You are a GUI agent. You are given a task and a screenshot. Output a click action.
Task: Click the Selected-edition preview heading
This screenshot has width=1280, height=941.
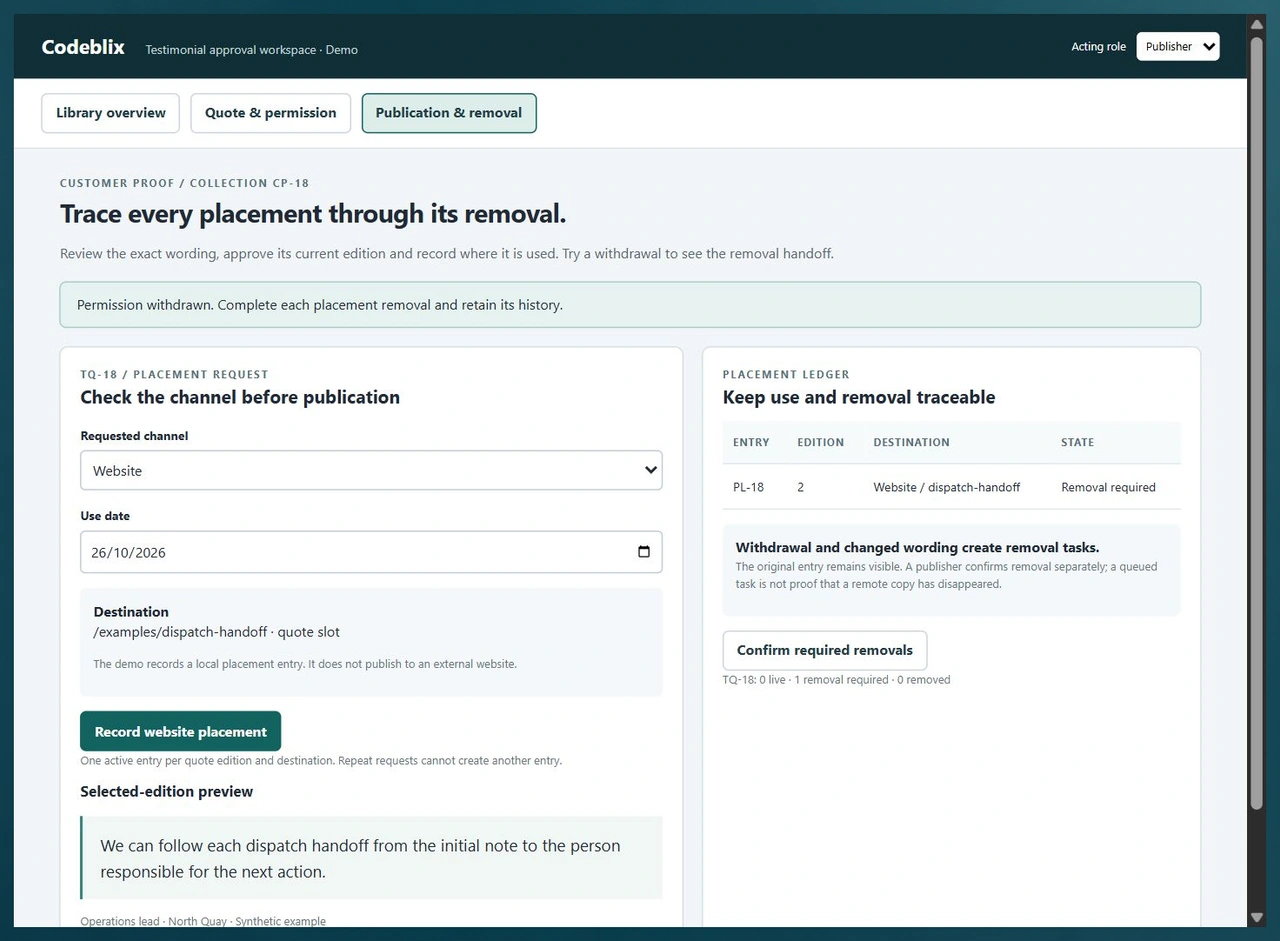coord(166,791)
